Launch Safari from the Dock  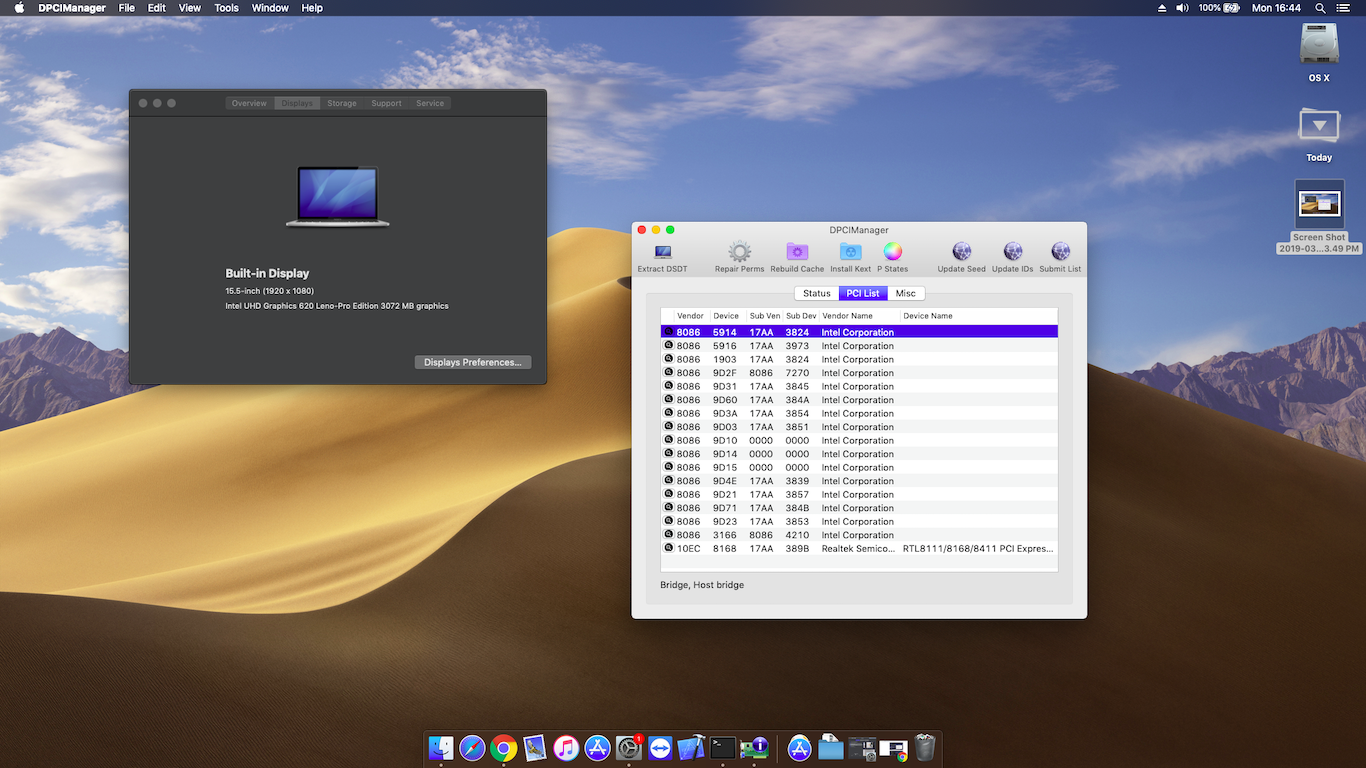472,747
